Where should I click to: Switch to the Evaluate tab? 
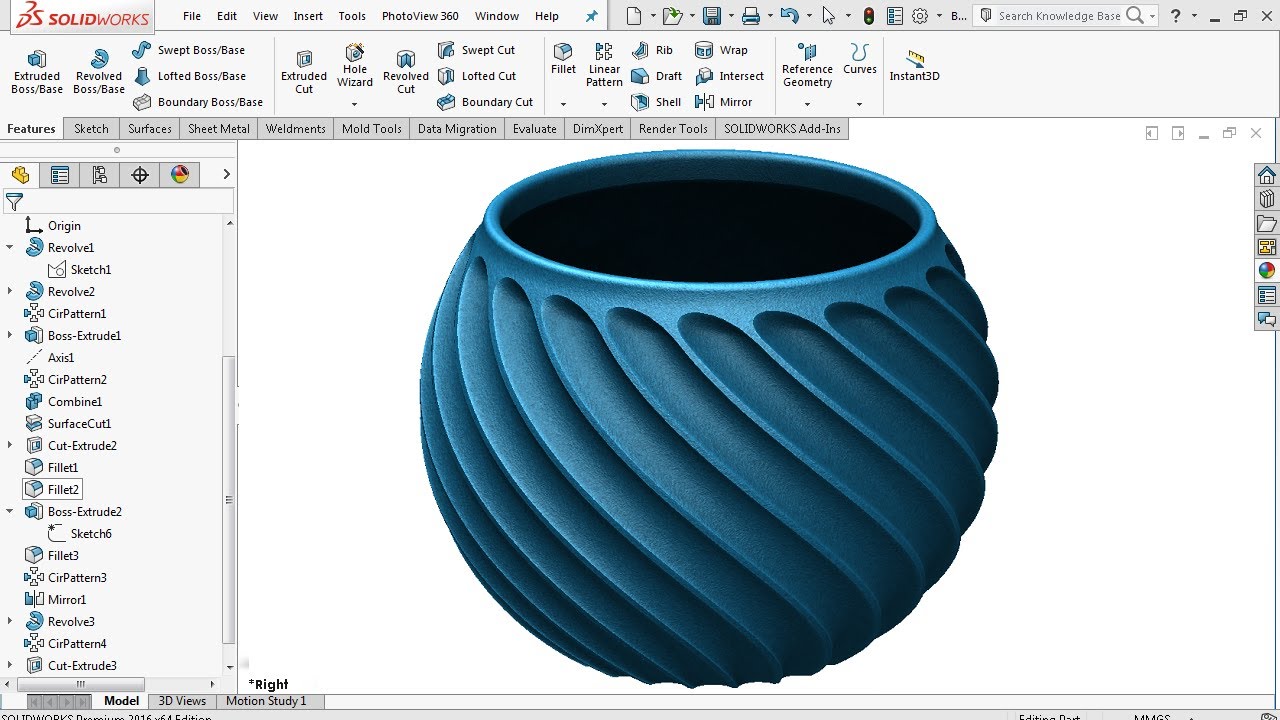click(x=535, y=129)
